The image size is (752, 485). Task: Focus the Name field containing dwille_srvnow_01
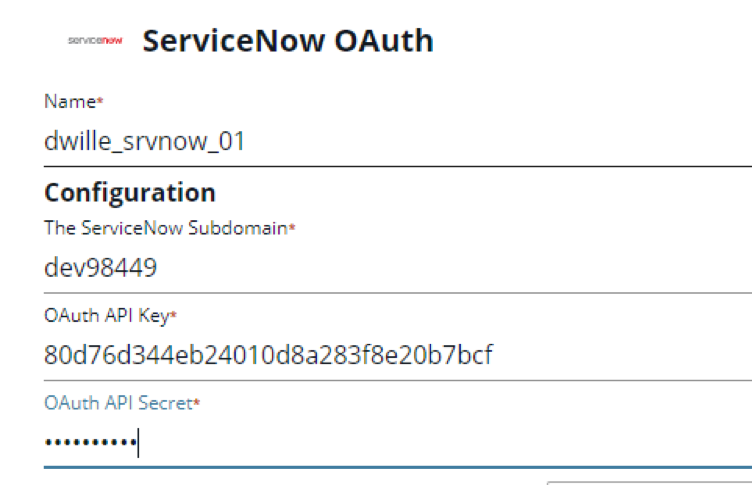398,141
